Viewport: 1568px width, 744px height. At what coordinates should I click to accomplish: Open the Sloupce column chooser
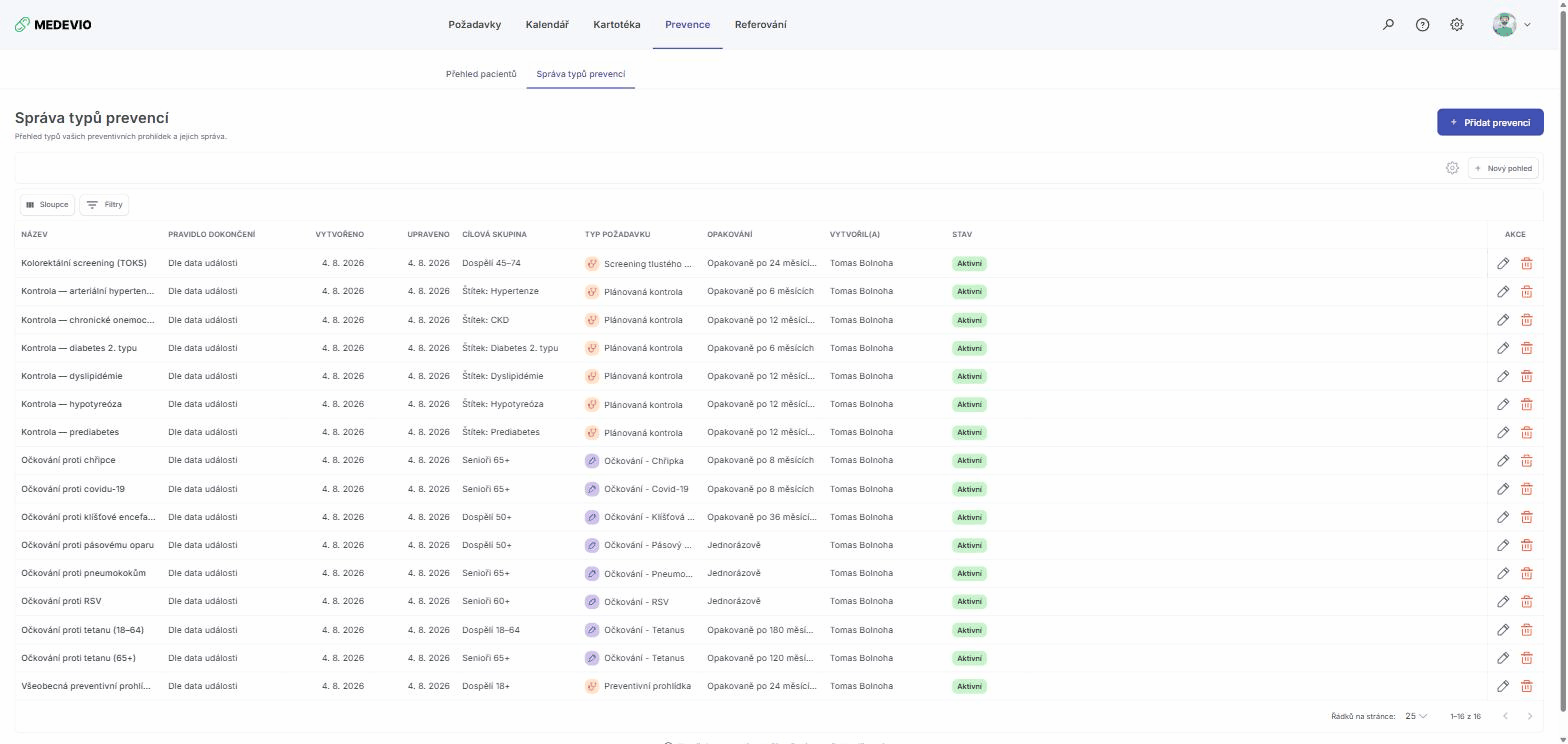coord(47,205)
